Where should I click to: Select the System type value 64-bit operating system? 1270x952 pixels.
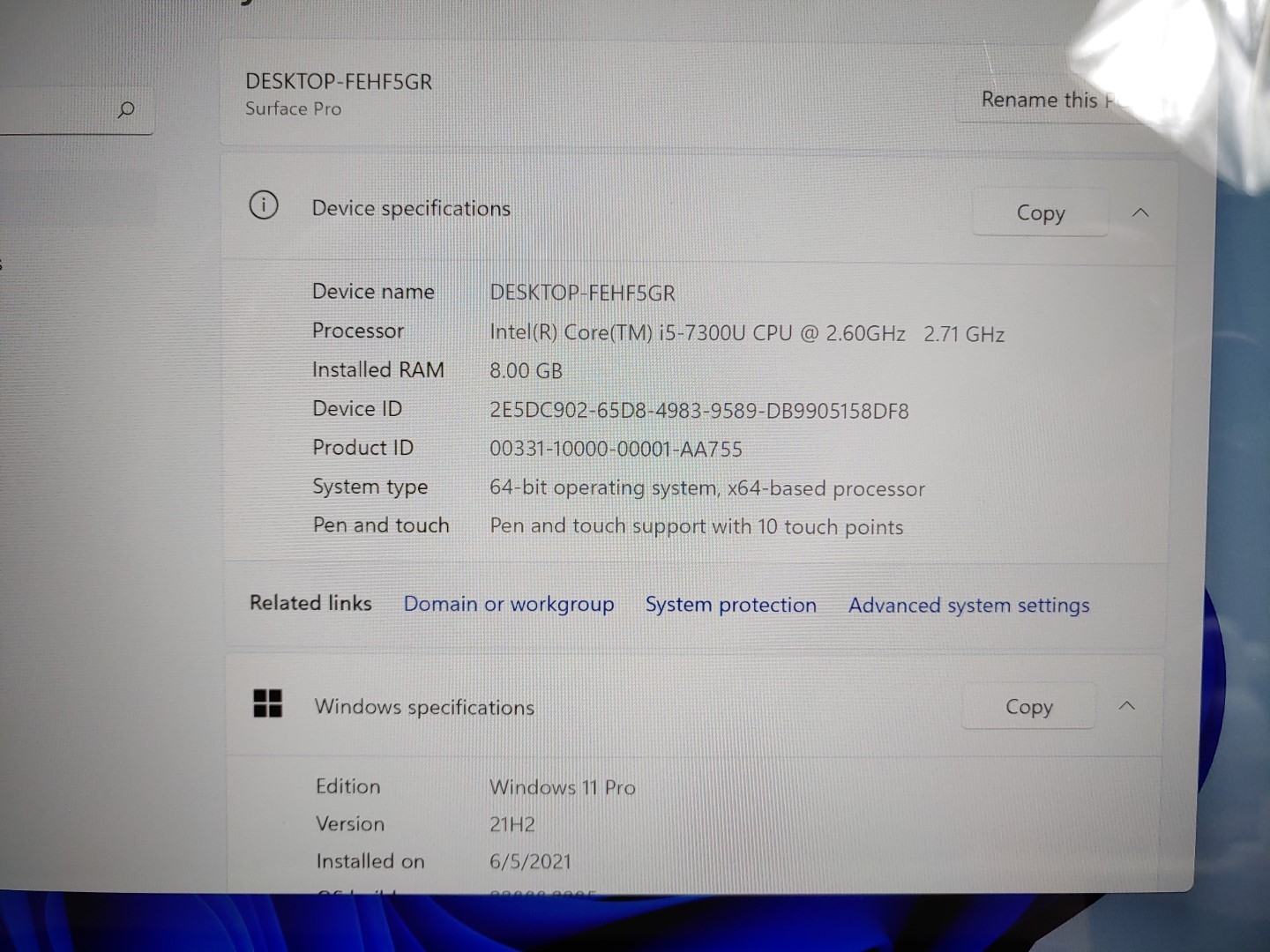(x=707, y=488)
